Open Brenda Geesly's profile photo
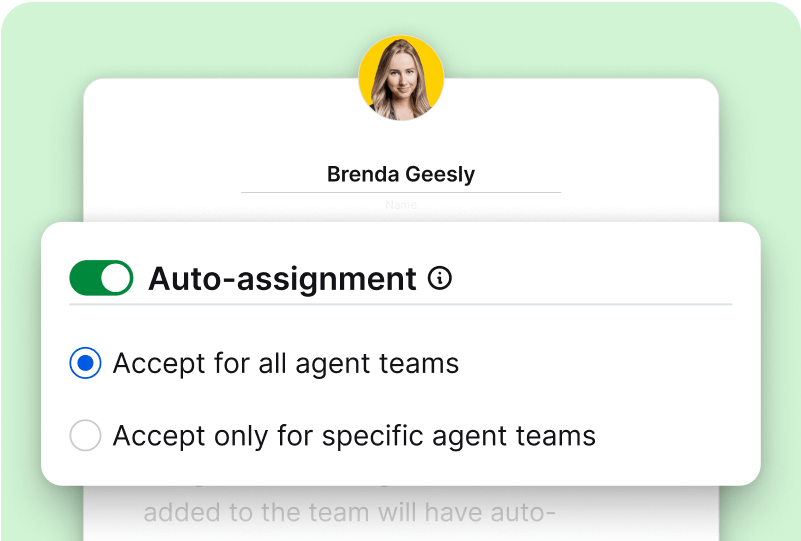Viewport: 801px width, 541px height. coord(401,79)
